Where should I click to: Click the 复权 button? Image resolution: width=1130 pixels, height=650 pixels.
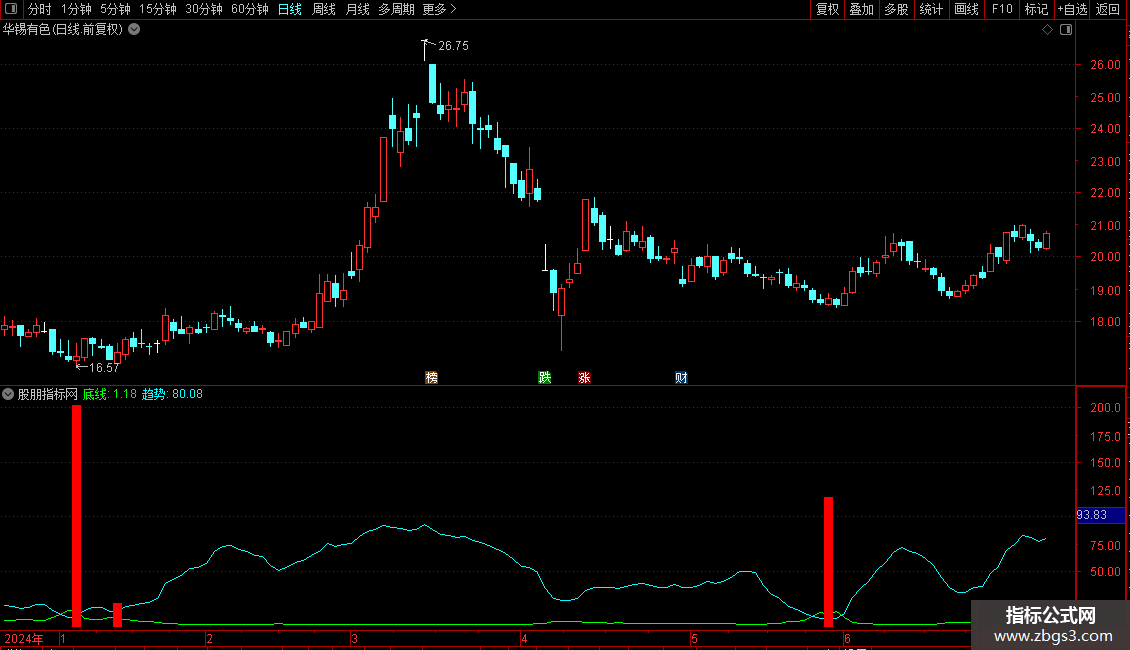click(827, 9)
